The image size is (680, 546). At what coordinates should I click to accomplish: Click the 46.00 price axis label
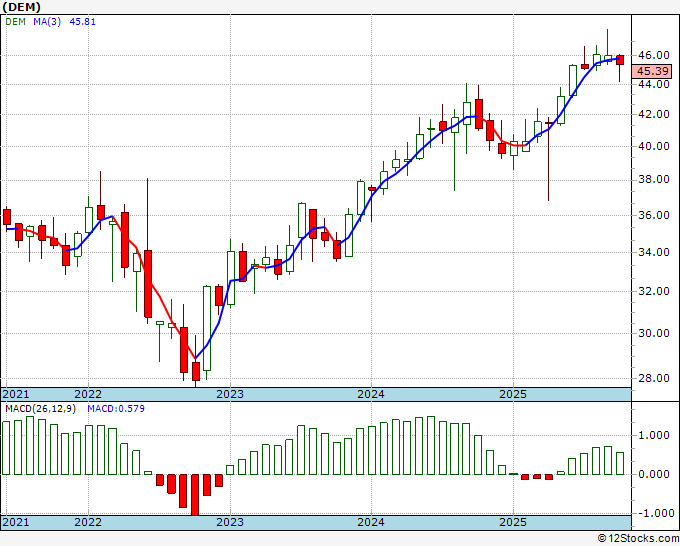coord(654,55)
